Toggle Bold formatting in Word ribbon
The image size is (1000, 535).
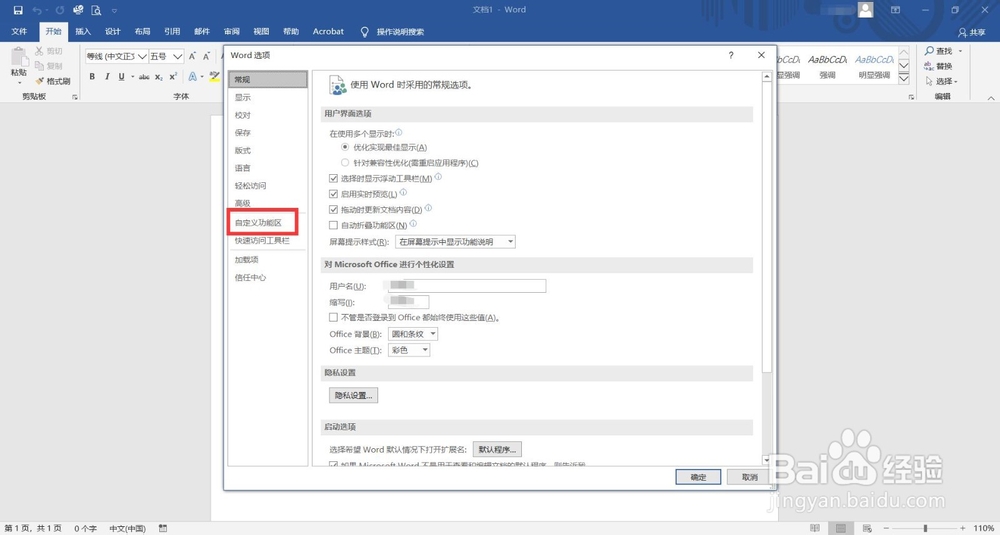coord(92,77)
